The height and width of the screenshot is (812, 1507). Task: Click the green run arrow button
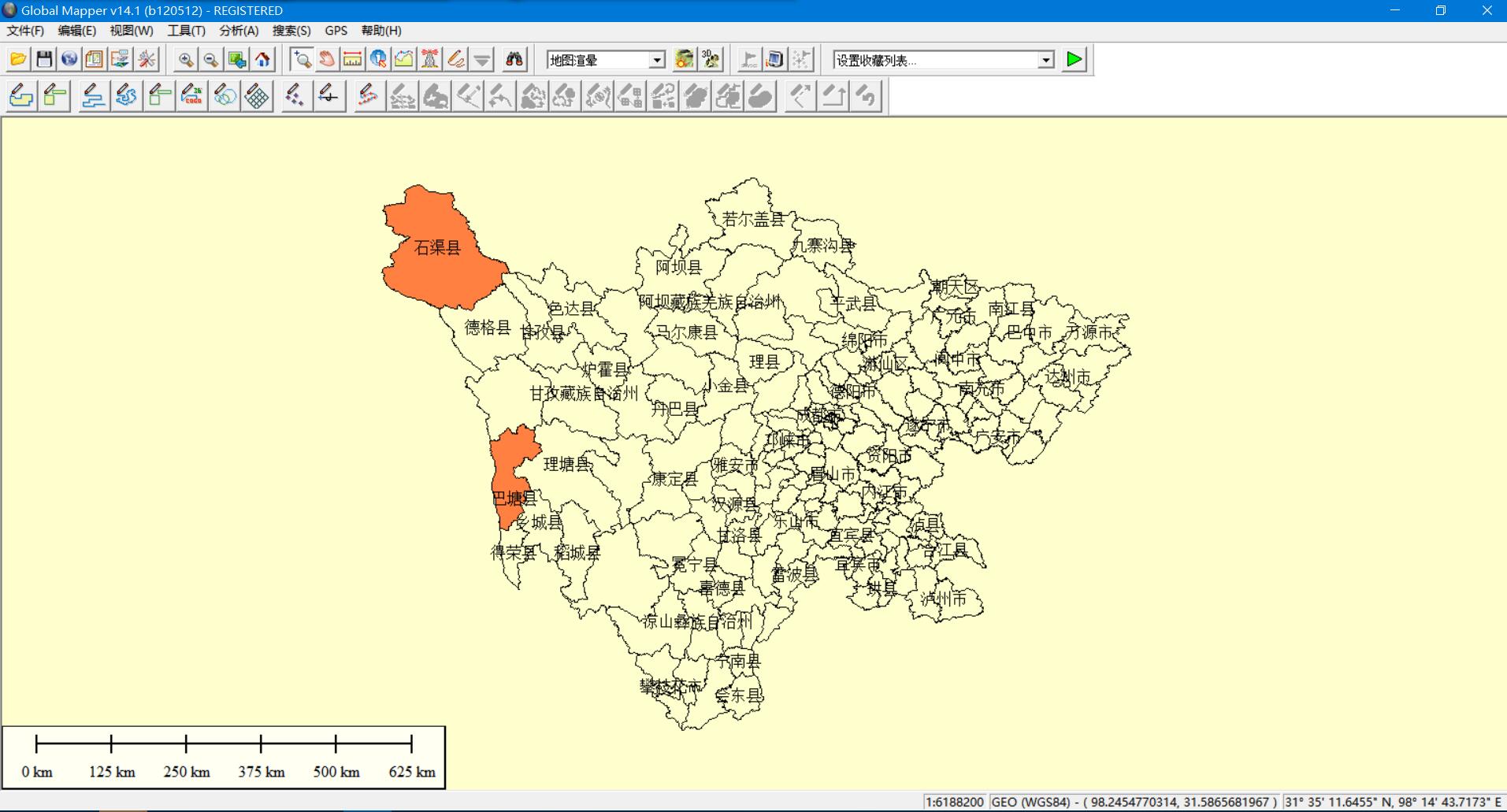coord(1074,60)
